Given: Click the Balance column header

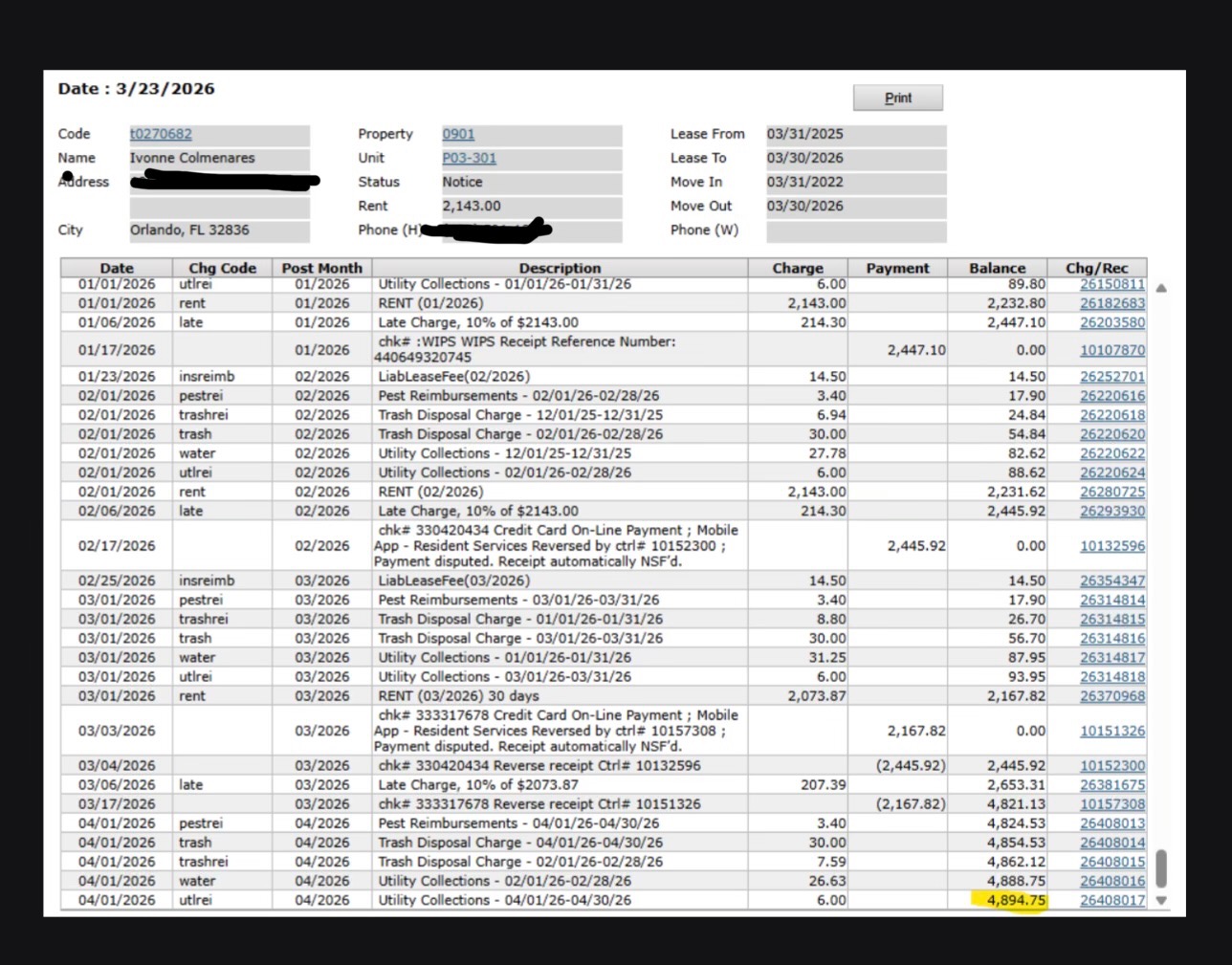Looking at the screenshot, I should click(x=997, y=269).
